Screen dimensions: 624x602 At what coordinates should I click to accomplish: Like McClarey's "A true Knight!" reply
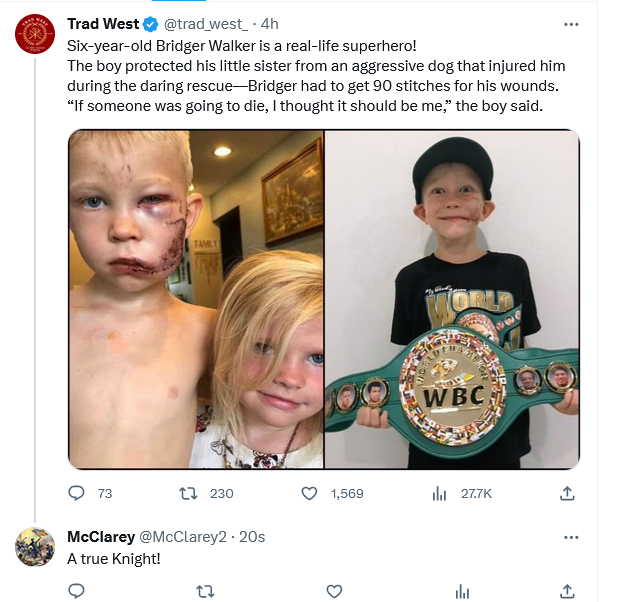pyautogui.click(x=335, y=591)
